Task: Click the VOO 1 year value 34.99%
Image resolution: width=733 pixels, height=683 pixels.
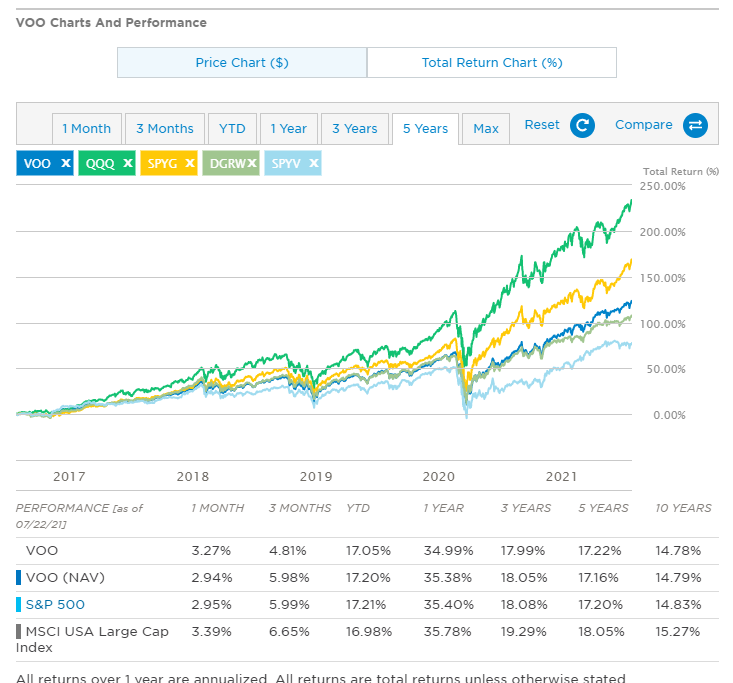Action: tap(448, 551)
